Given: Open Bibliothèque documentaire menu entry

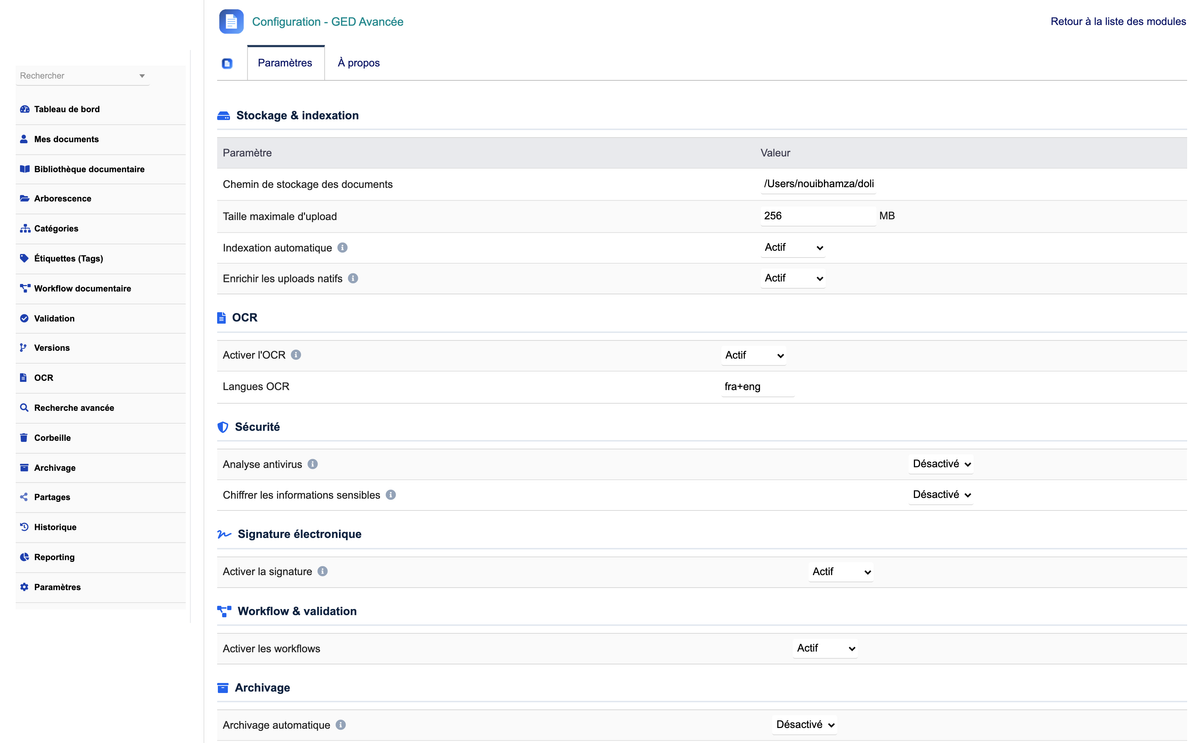Looking at the screenshot, I should point(89,169).
